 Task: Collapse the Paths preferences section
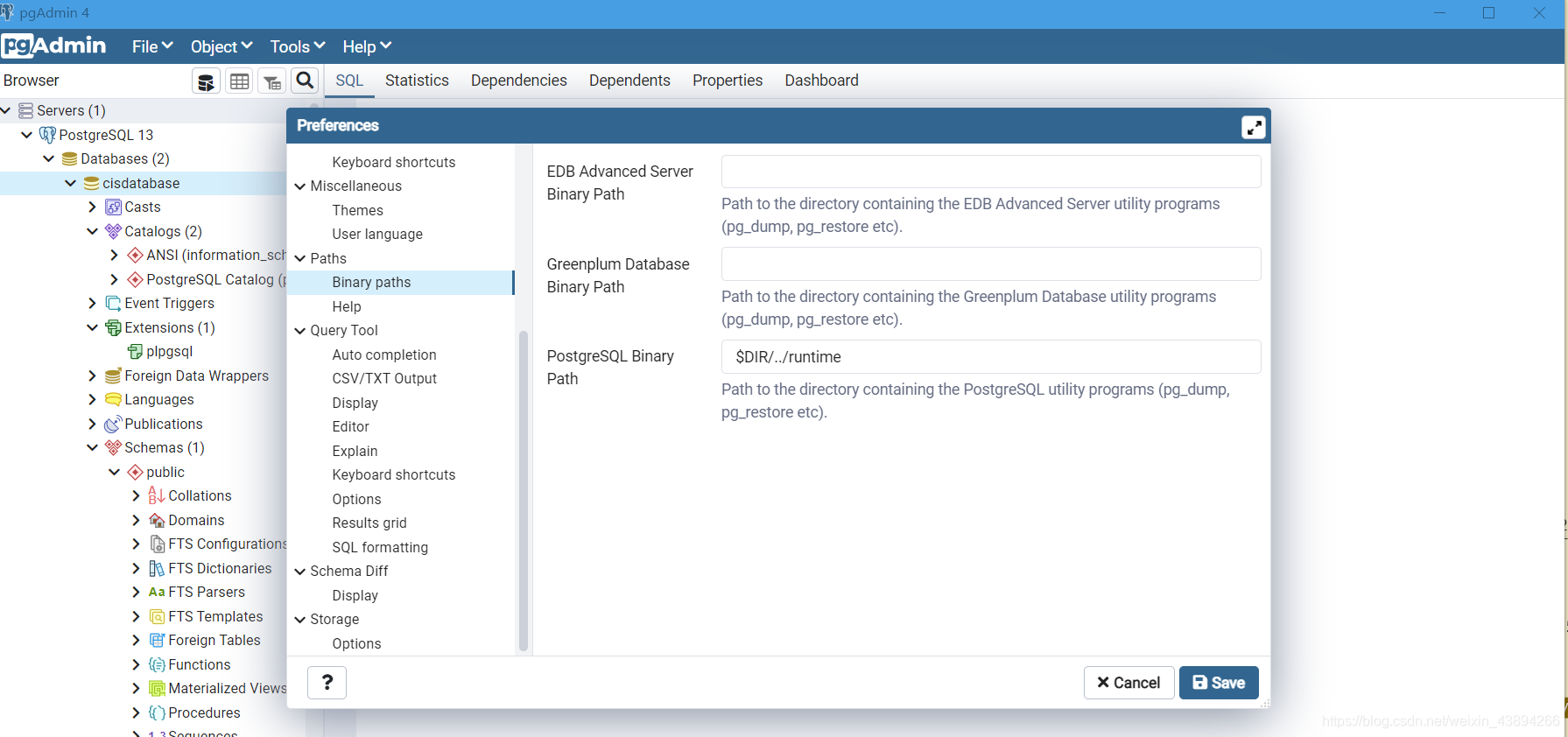click(300, 258)
